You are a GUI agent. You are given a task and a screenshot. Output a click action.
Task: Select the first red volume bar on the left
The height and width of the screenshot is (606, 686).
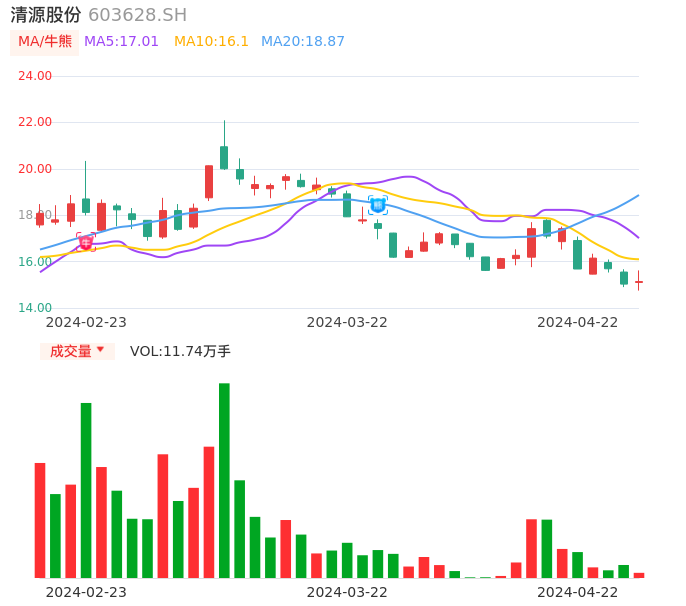click(40, 520)
